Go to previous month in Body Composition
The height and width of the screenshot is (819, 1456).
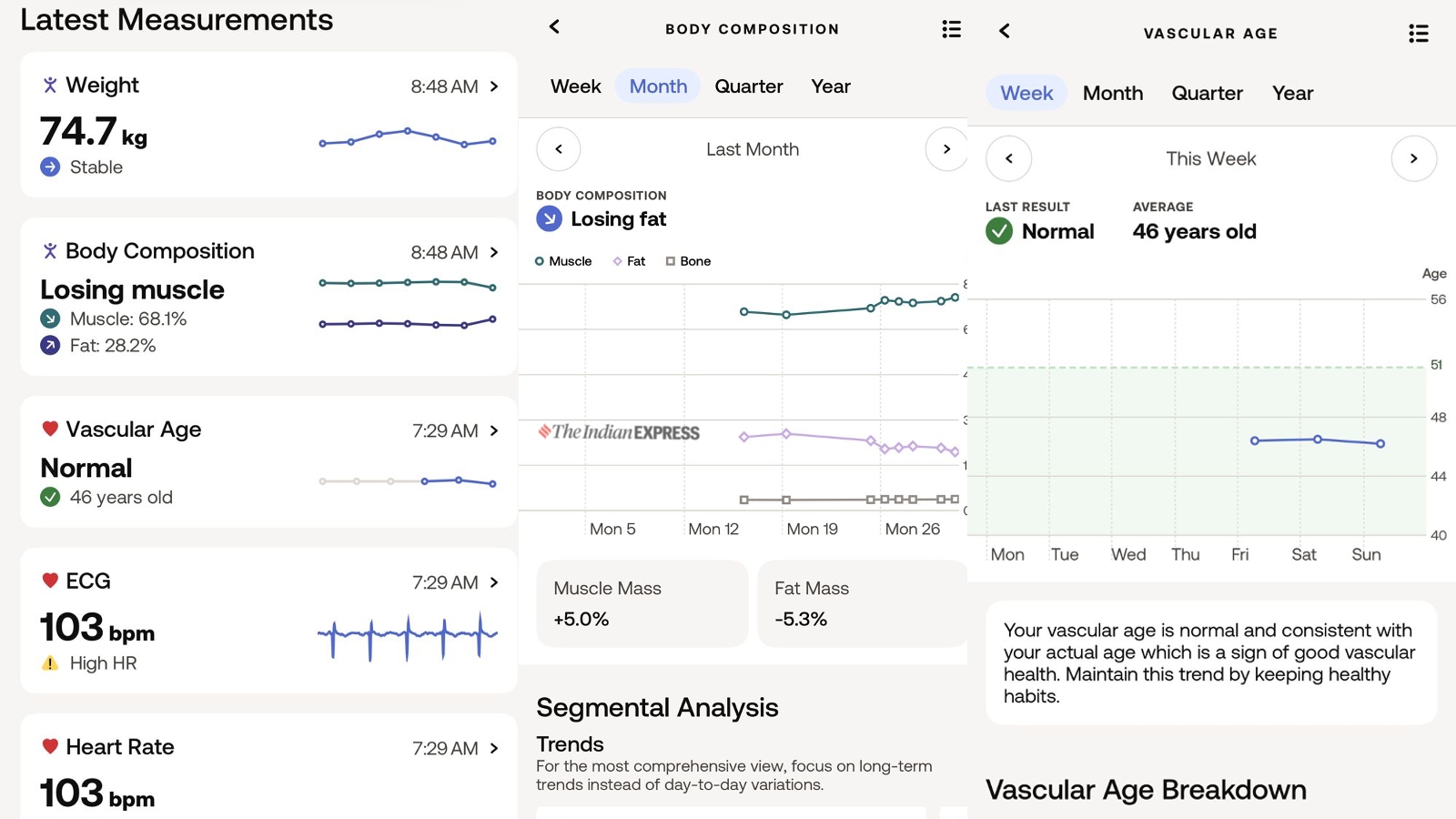point(559,149)
